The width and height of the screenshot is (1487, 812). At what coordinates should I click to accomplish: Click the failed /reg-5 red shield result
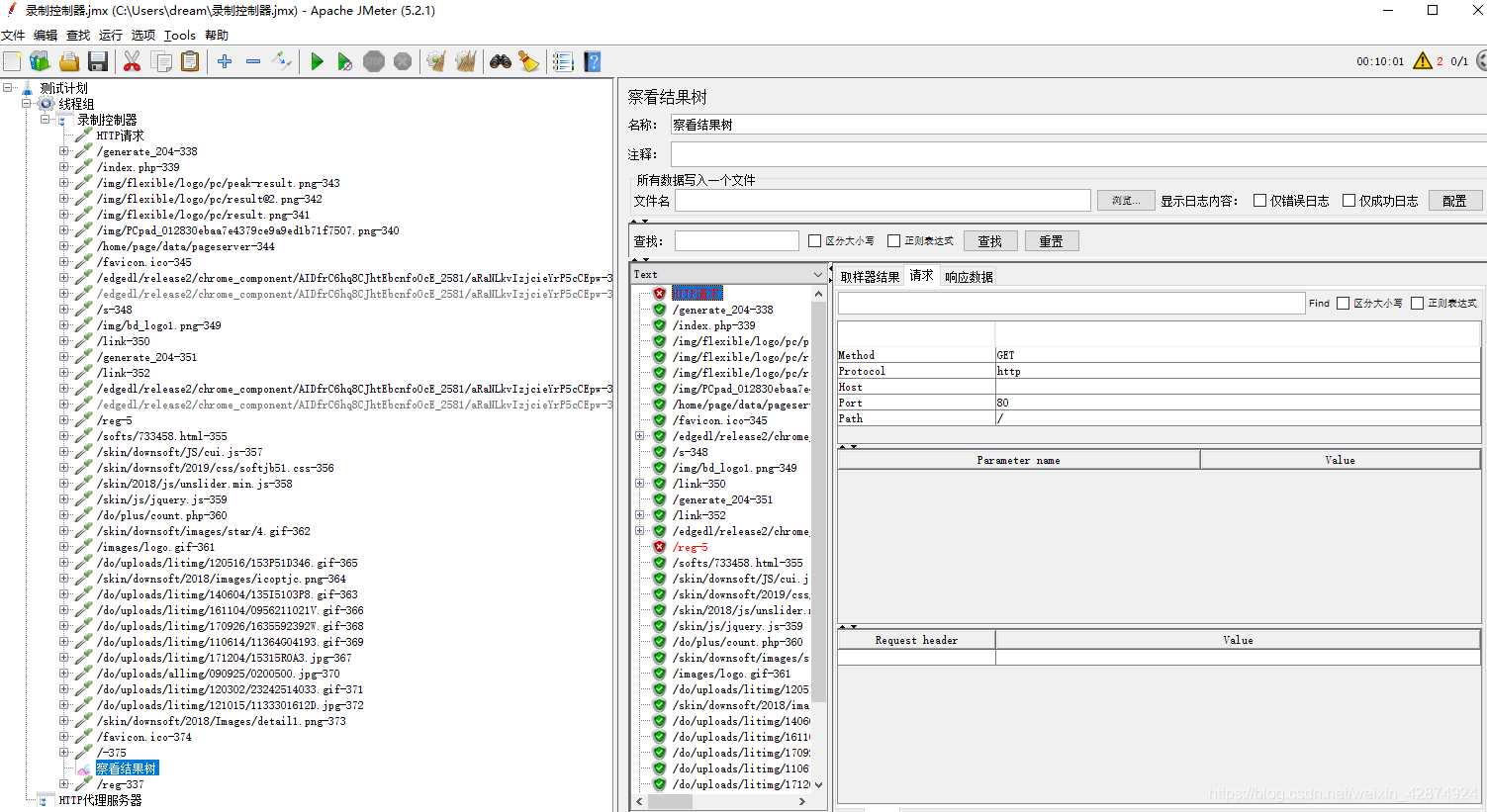pyautogui.click(x=659, y=547)
